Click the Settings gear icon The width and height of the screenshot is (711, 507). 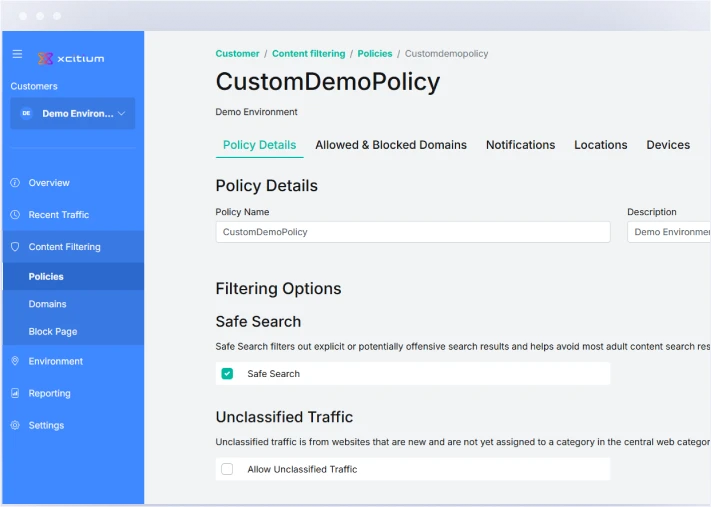click(15, 425)
